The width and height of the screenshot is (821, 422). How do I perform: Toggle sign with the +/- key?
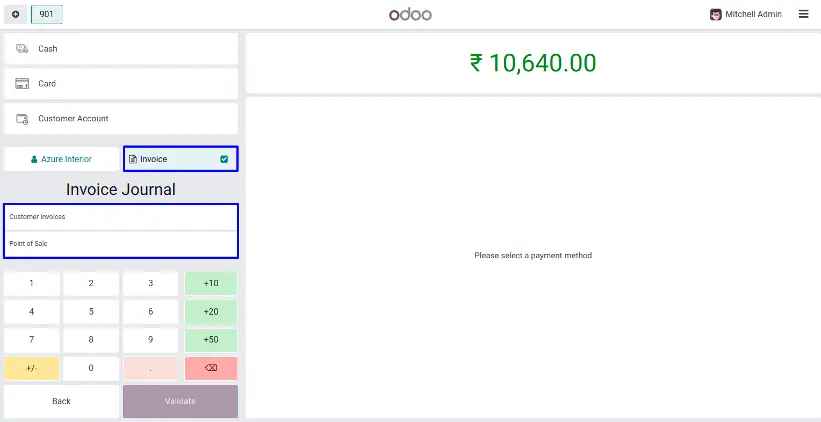[x=31, y=368]
